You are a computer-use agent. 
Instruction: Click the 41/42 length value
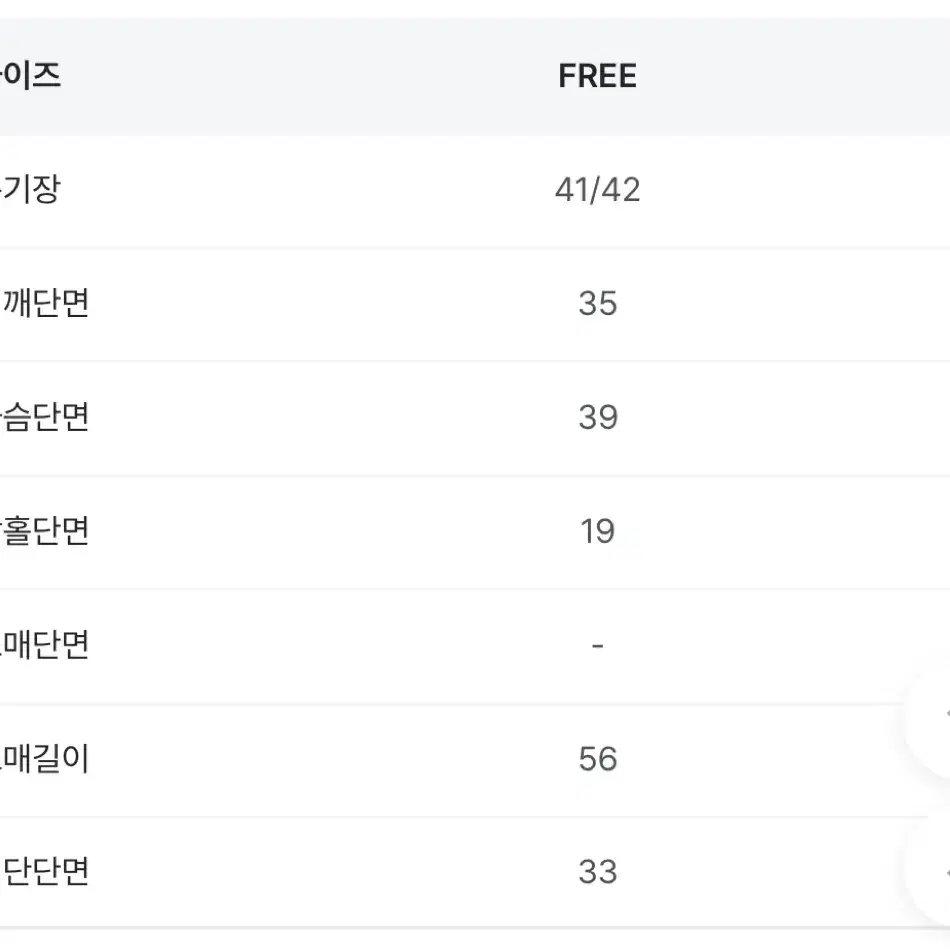click(x=597, y=190)
